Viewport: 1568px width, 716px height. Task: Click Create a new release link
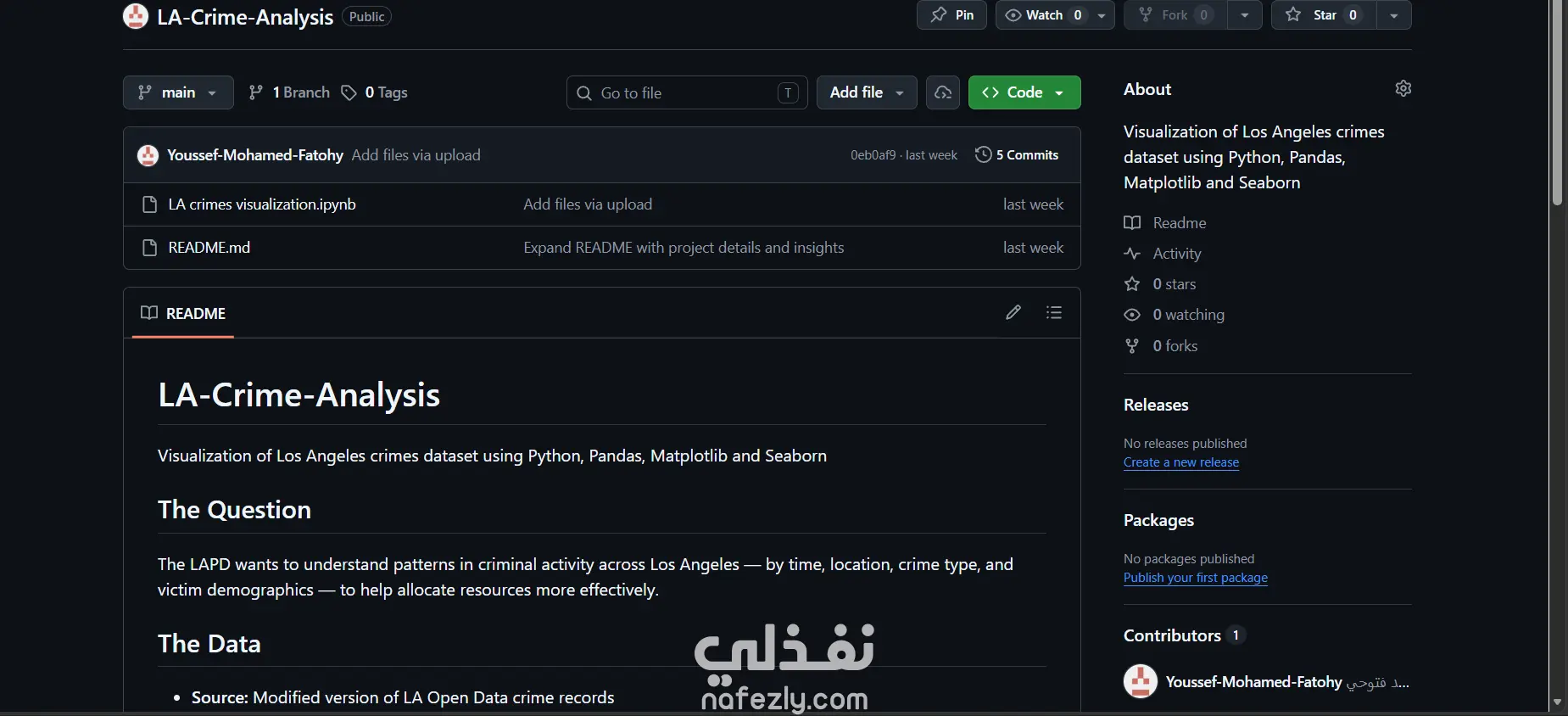point(1181,462)
